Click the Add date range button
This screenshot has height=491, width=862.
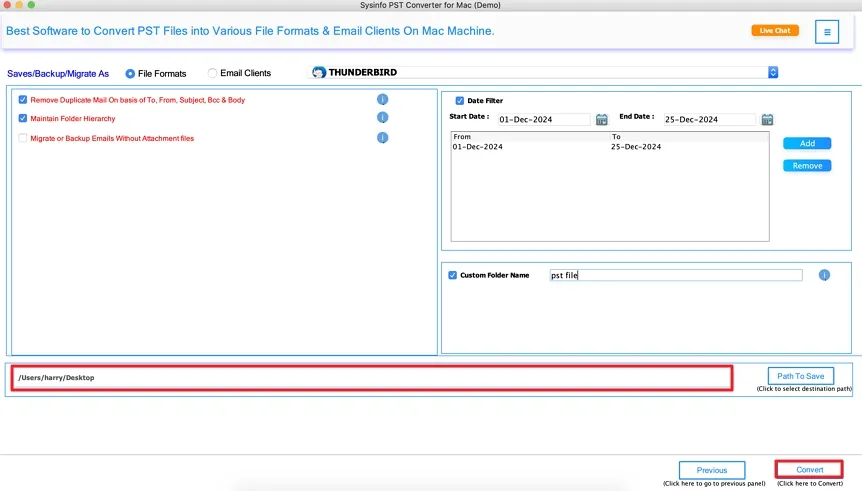807,144
